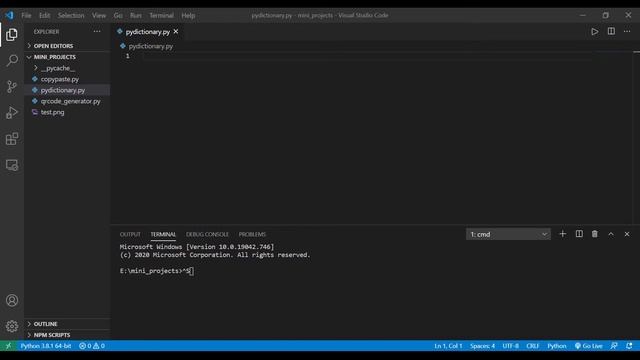640x360 pixels.
Task: Open the View menu
Action: pyautogui.click(x=99, y=16)
